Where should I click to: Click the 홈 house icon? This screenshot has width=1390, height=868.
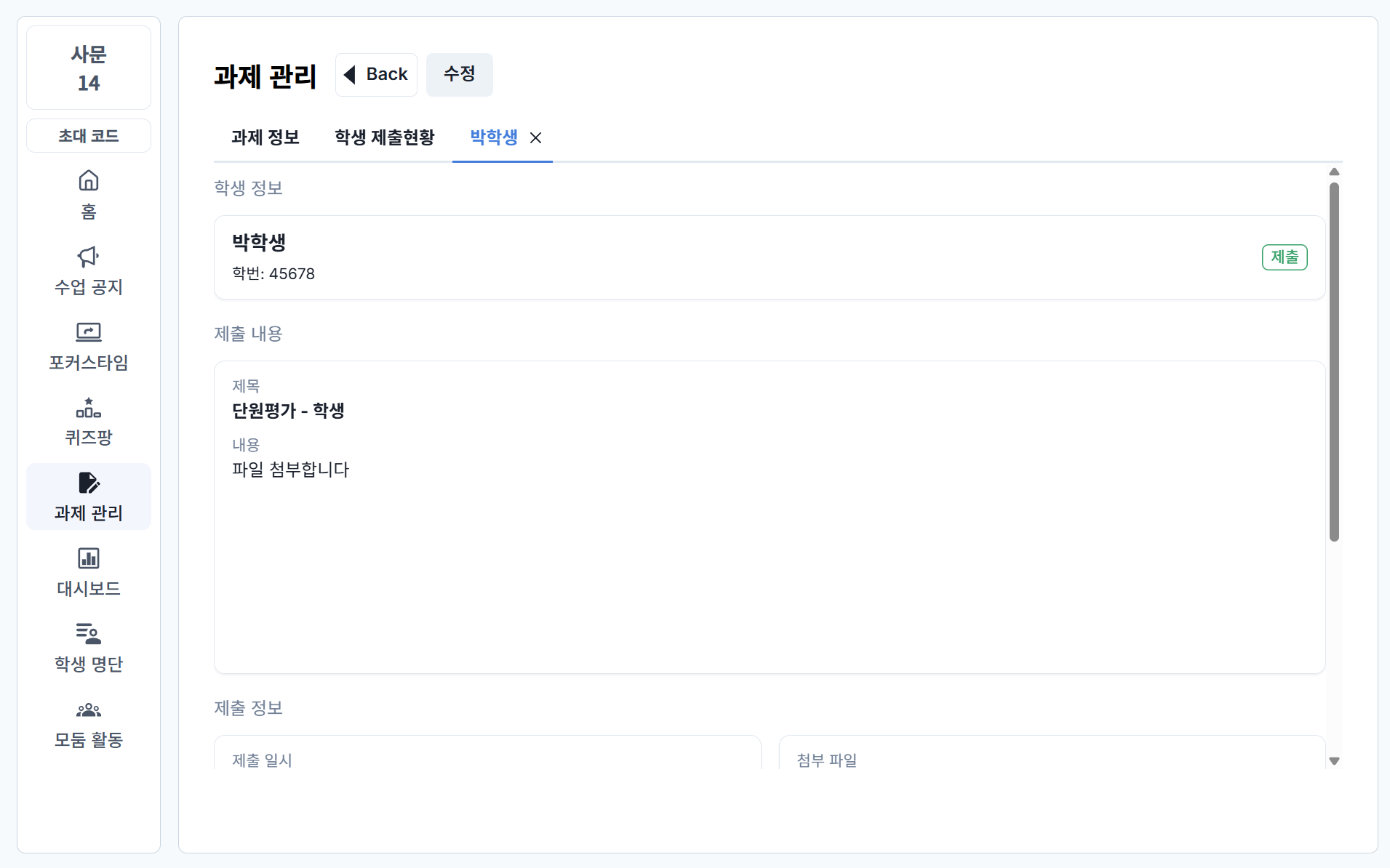point(89,180)
